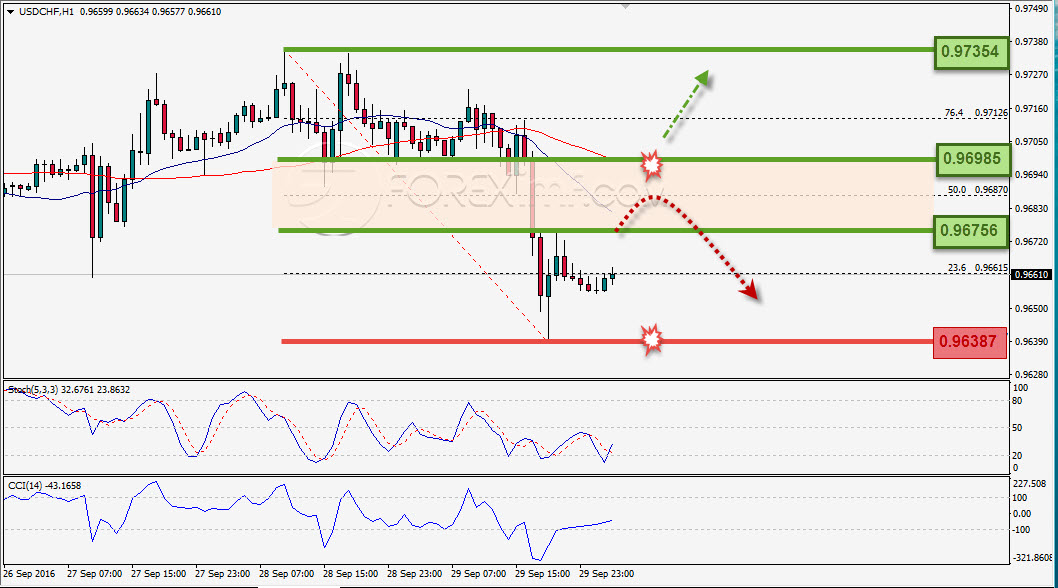
Task: Click the CCI scale value -321.8608
Action: point(1033,558)
